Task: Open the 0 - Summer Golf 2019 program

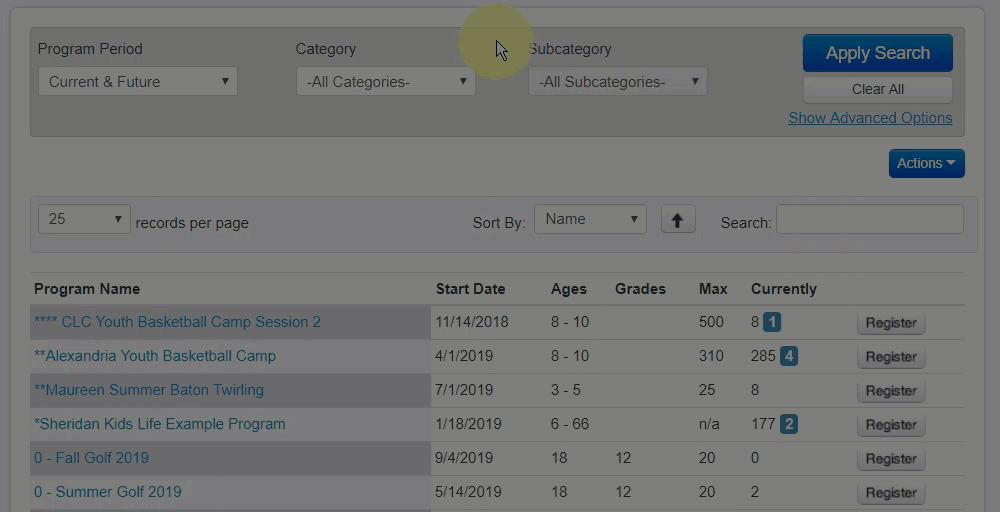Action: click(108, 492)
